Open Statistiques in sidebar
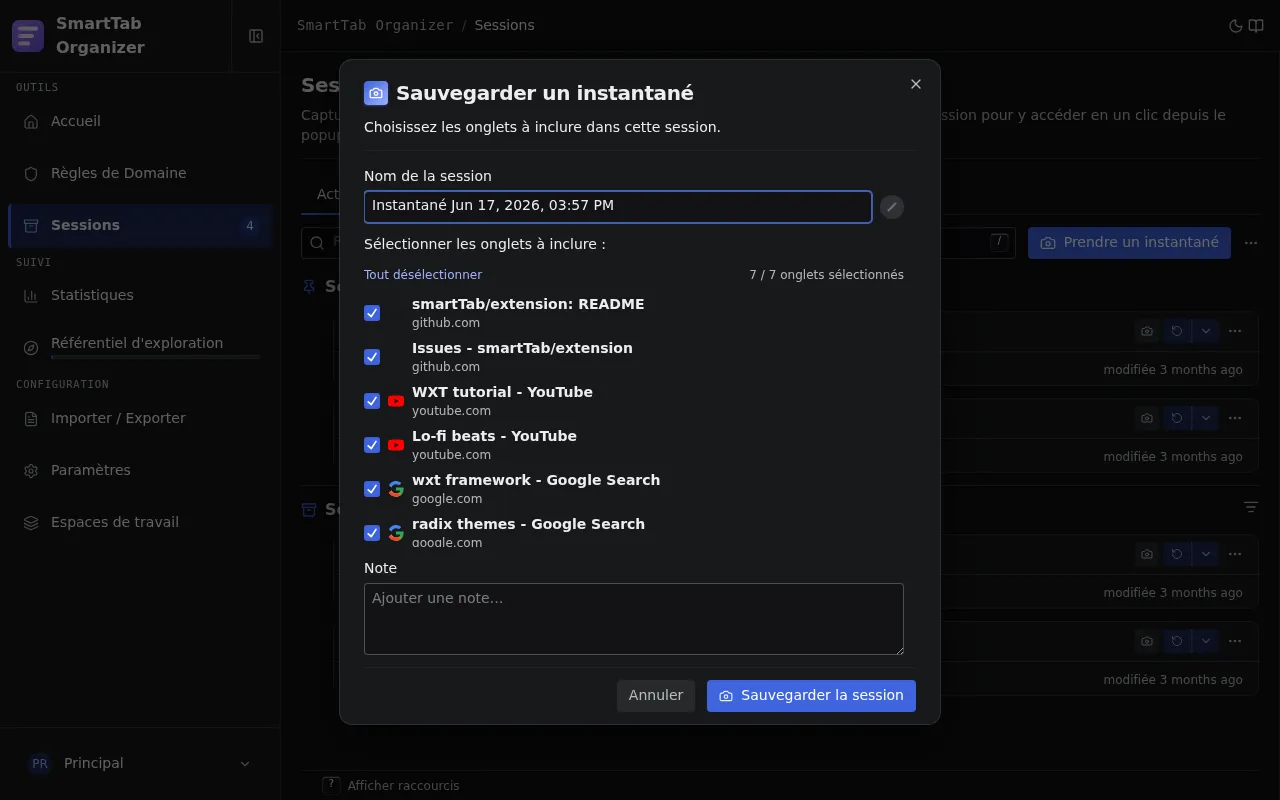Viewport: 1280px width, 800px height. (140, 295)
